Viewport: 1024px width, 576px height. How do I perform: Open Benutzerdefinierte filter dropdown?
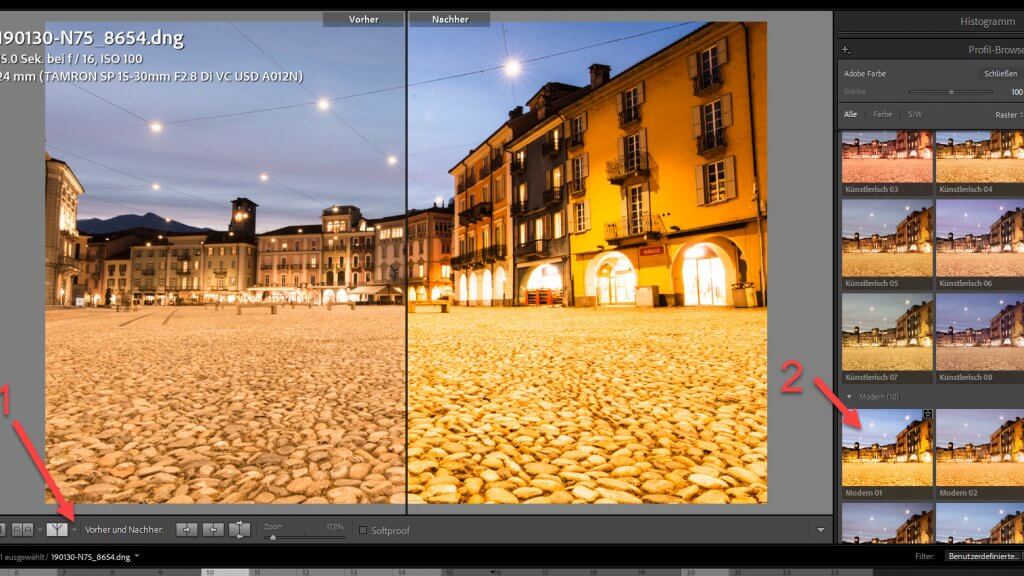click(x=984, y=556)
